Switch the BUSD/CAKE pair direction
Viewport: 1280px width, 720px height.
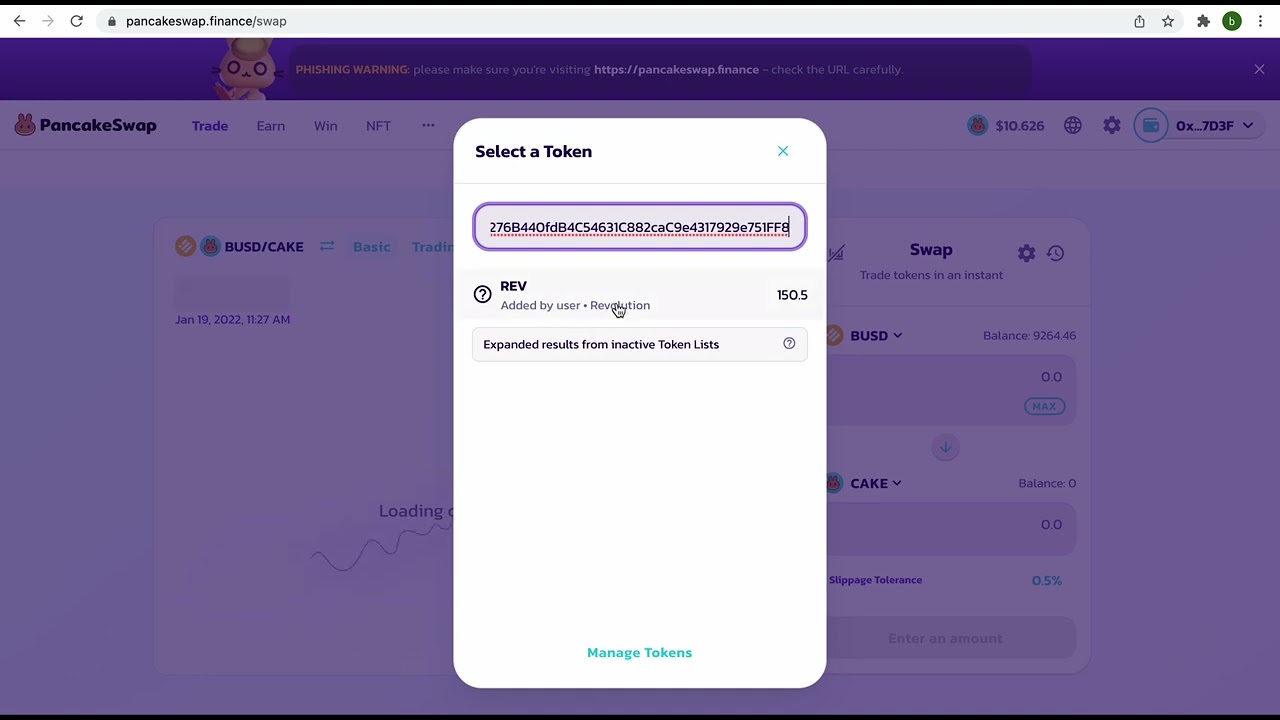[327, 246]
